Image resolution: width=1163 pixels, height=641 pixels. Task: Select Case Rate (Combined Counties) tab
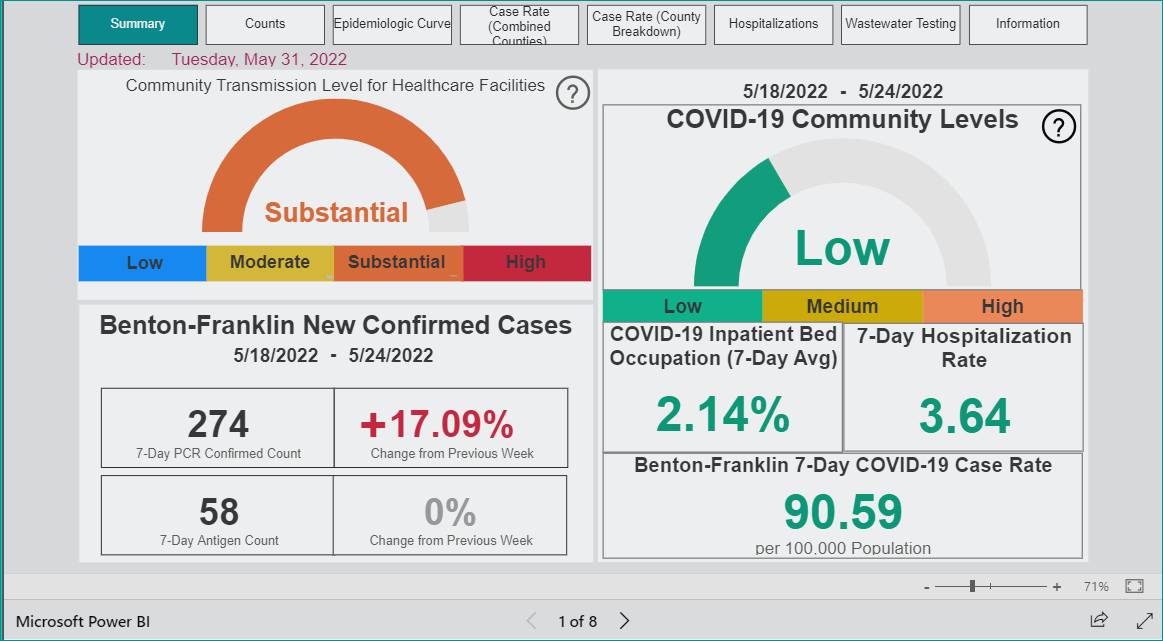[x=519, y=24]
